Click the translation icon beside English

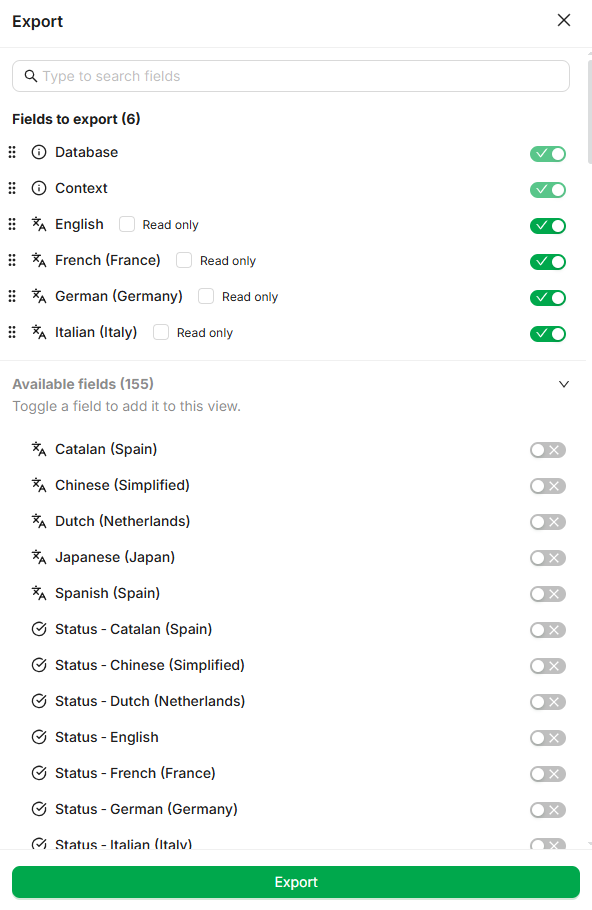(x=39, y=224)
